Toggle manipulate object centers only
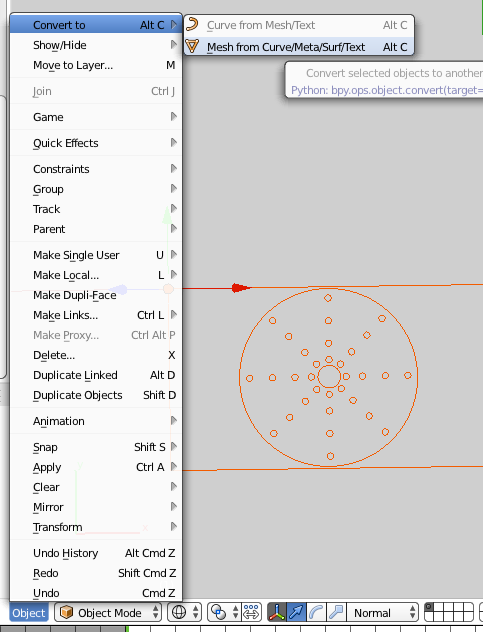The width and height of the screenshot is (483, 632). click(x=251, y=613)
